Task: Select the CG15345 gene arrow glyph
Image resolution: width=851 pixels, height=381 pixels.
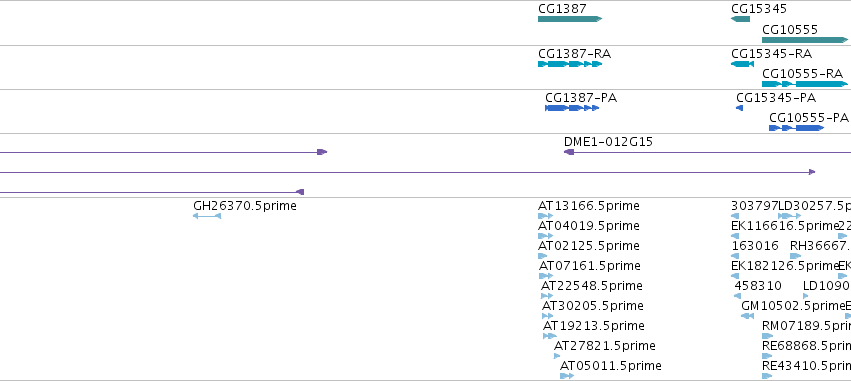Action: coord(740,19)
